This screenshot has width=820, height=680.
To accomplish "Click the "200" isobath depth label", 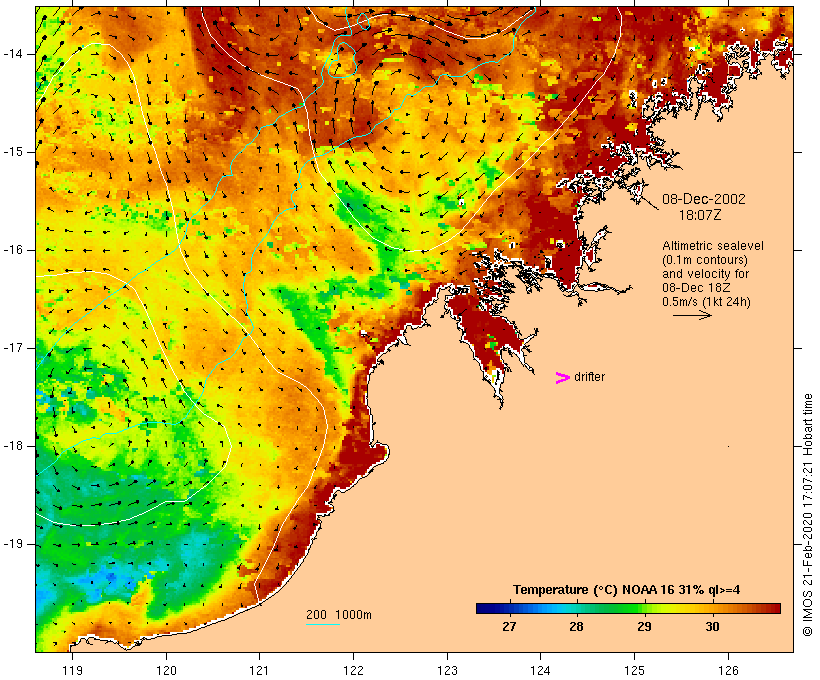I will coord(316,615).
